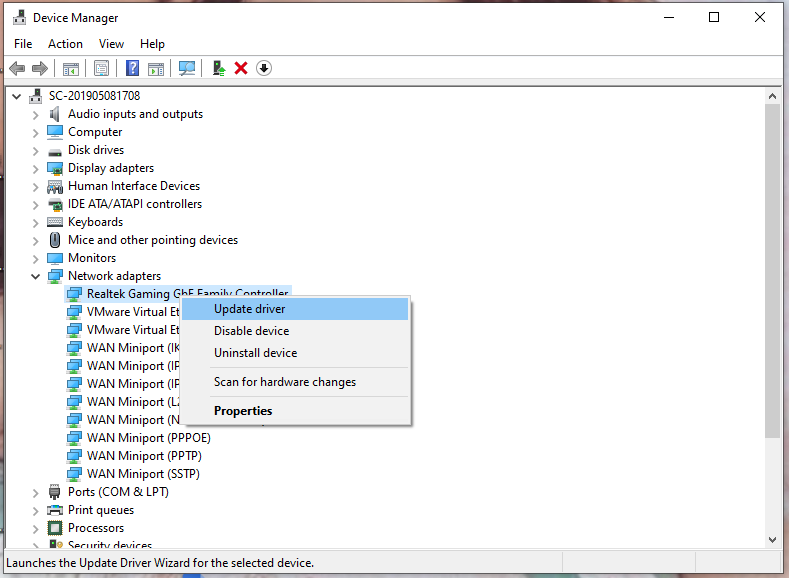Select Mice and other pointing devices label
789x578 pixels.
pyautogui.click(x=153, y=240)
